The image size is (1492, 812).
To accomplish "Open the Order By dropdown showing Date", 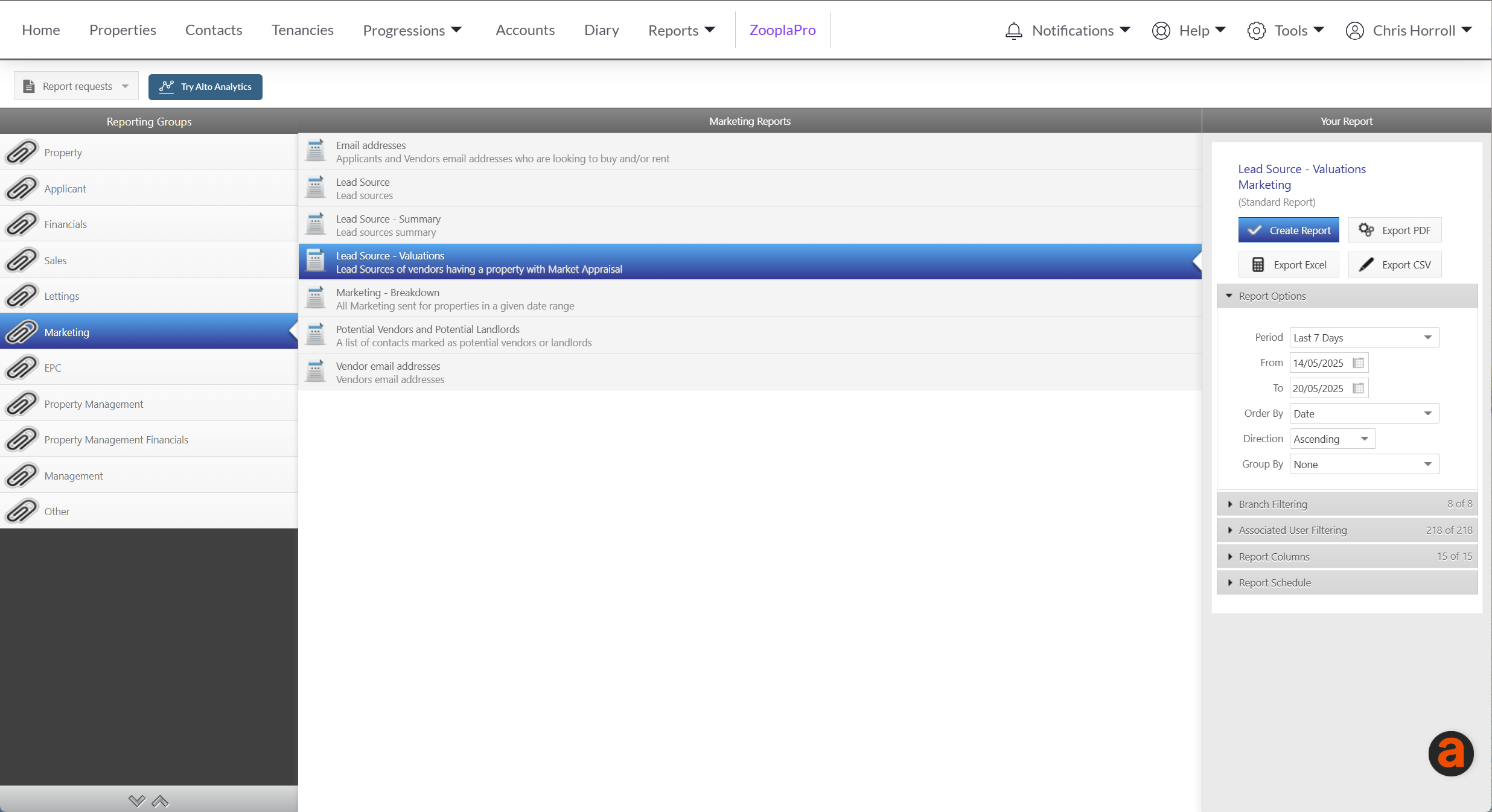I will 1364,413.
